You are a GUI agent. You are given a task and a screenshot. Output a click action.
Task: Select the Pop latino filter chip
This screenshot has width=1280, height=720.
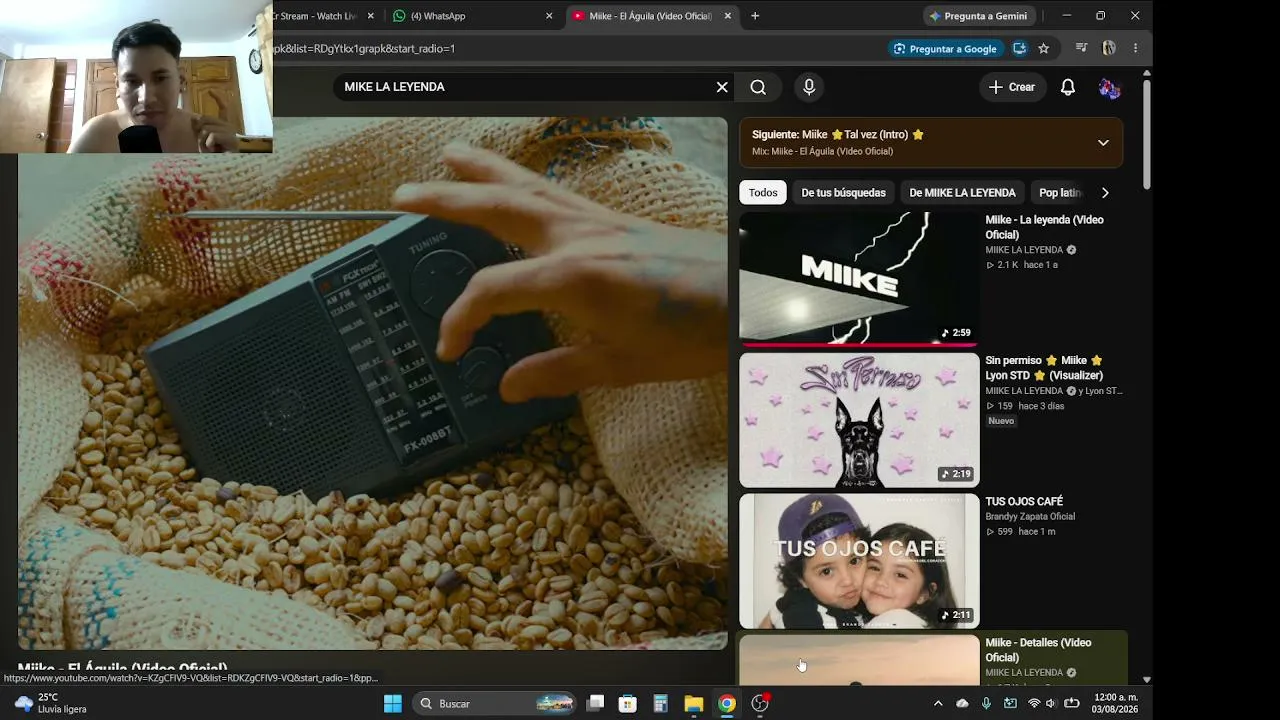[1060, 193]
